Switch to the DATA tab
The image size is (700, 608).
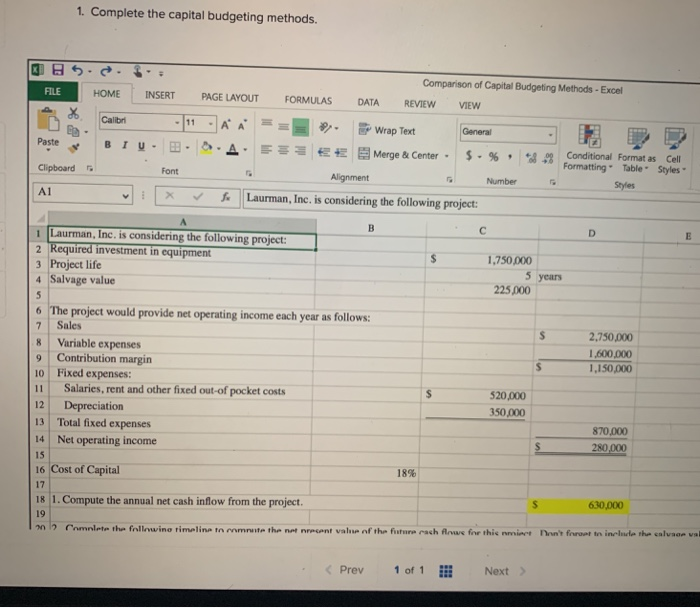coord(368,103)
